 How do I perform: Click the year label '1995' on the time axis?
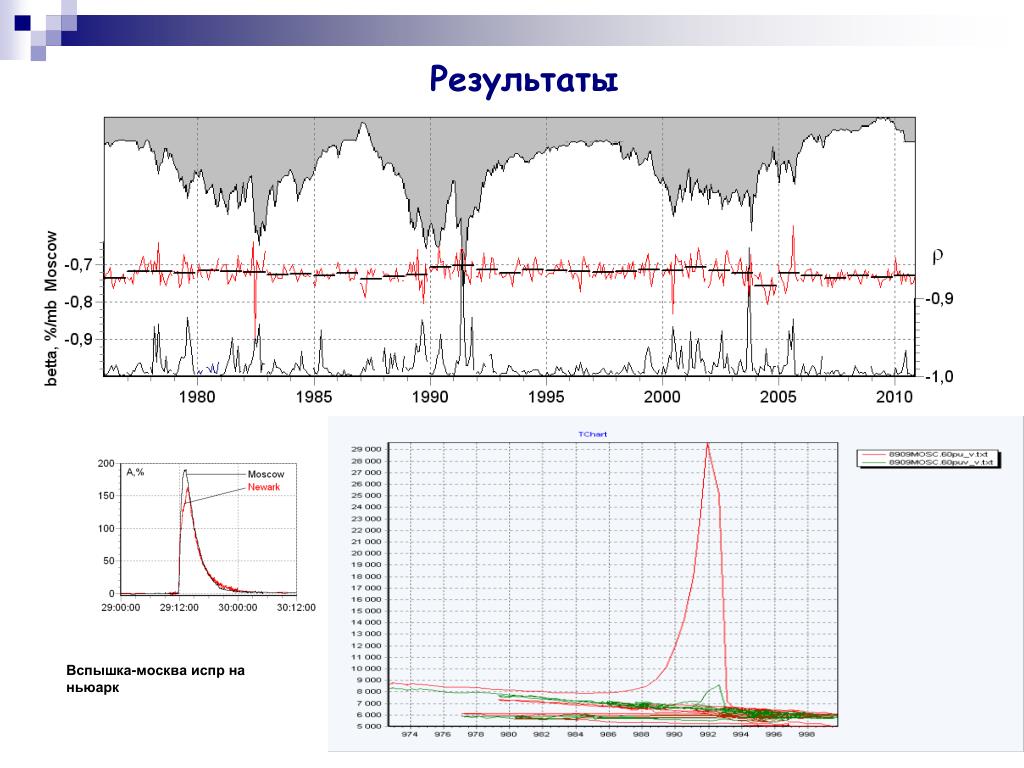point(546,396)
